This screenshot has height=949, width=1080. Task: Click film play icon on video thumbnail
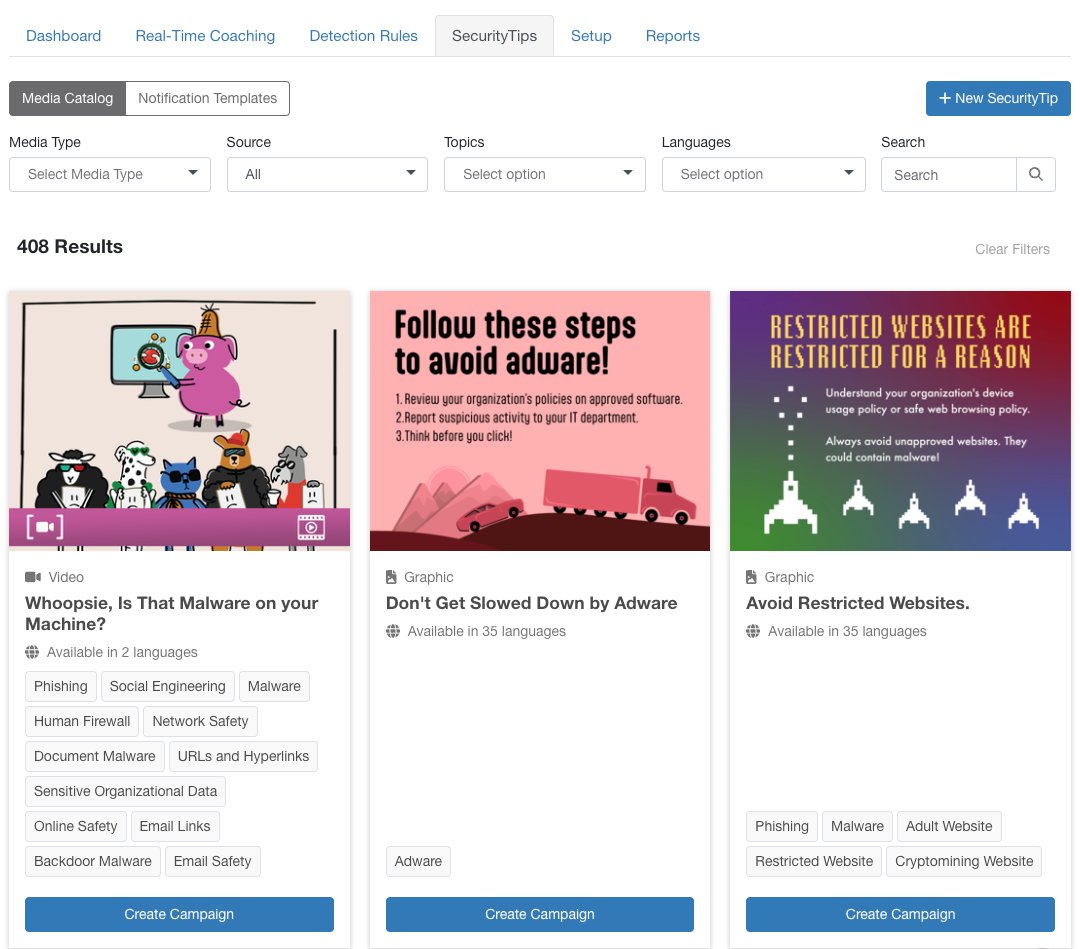pos(311,527)
